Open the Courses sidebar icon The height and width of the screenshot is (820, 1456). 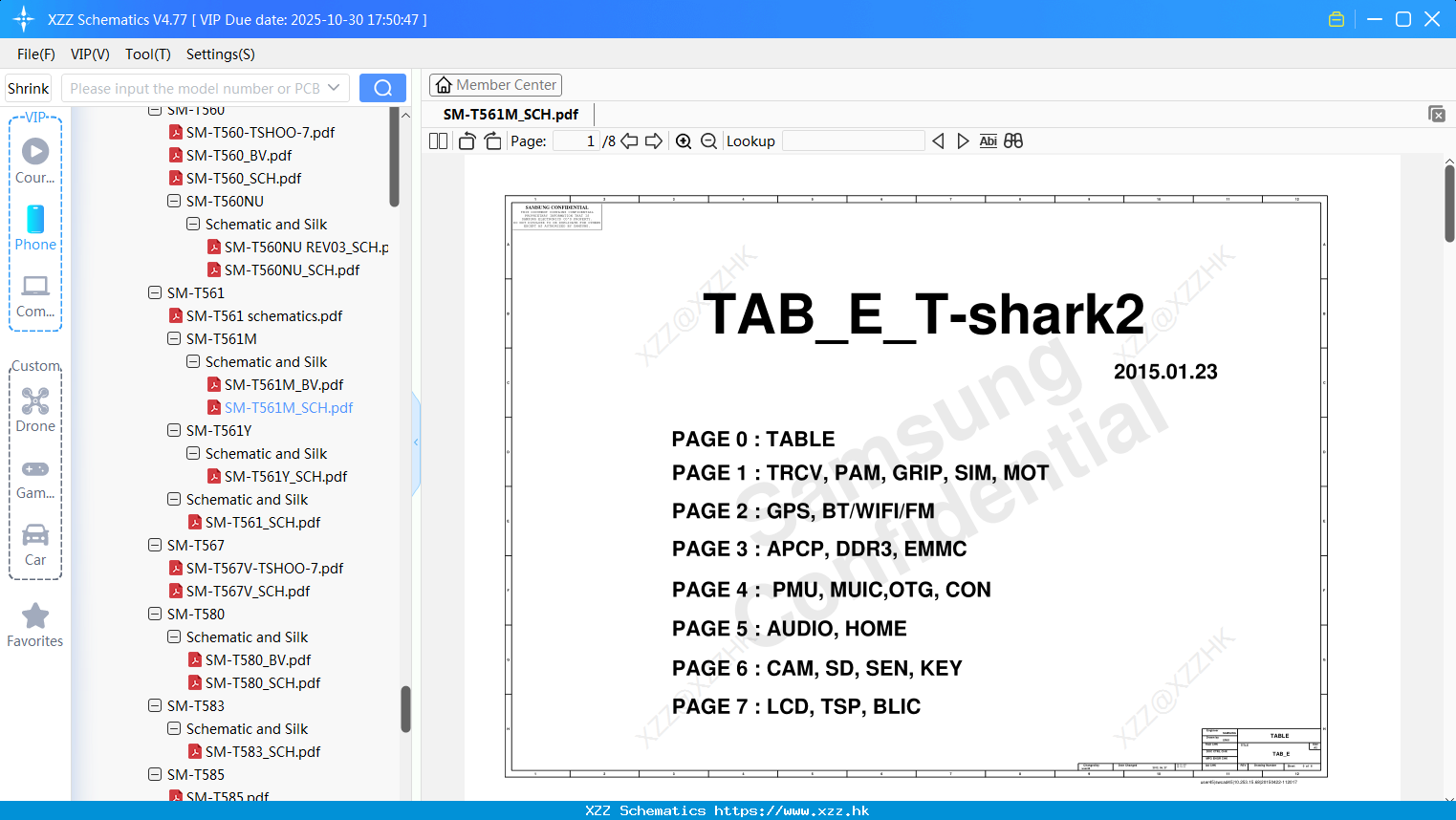click(35, 161)
